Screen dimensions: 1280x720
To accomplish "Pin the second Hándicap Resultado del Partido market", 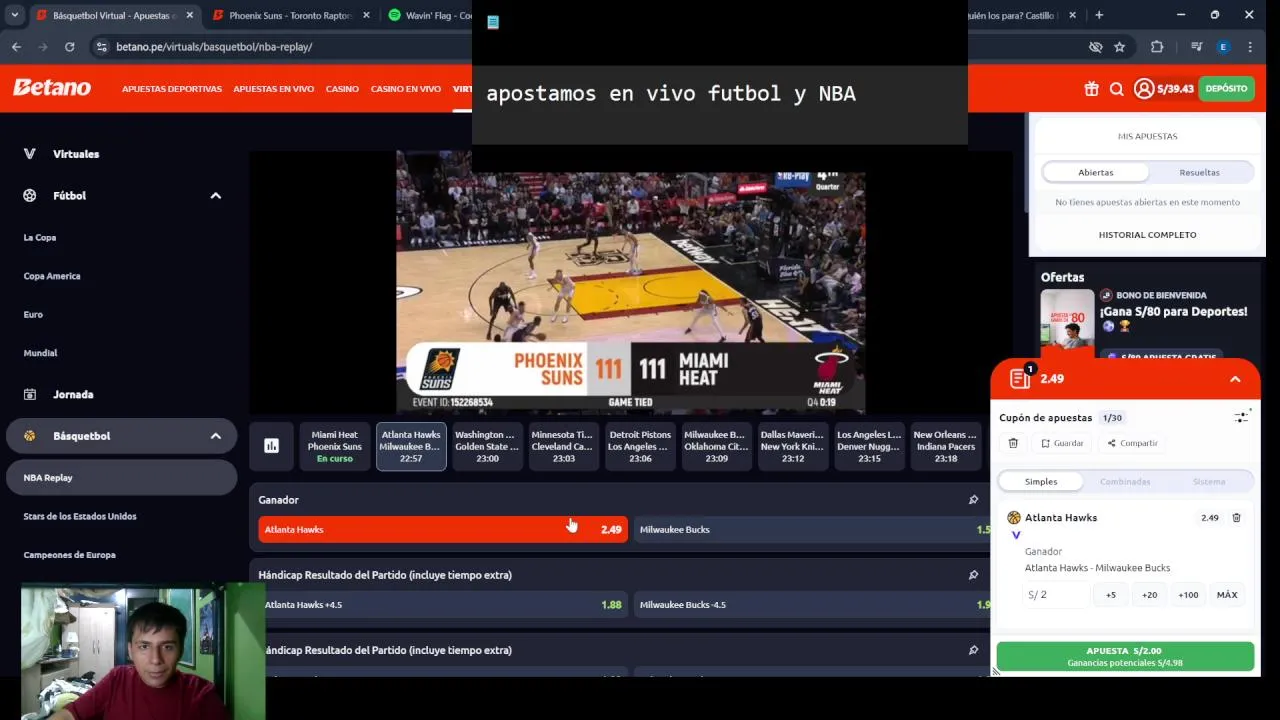I will click(x=973, y=650).
